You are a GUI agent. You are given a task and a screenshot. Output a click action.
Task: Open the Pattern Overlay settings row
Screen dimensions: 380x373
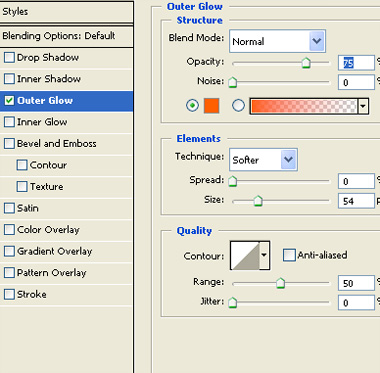coord(67,273)
